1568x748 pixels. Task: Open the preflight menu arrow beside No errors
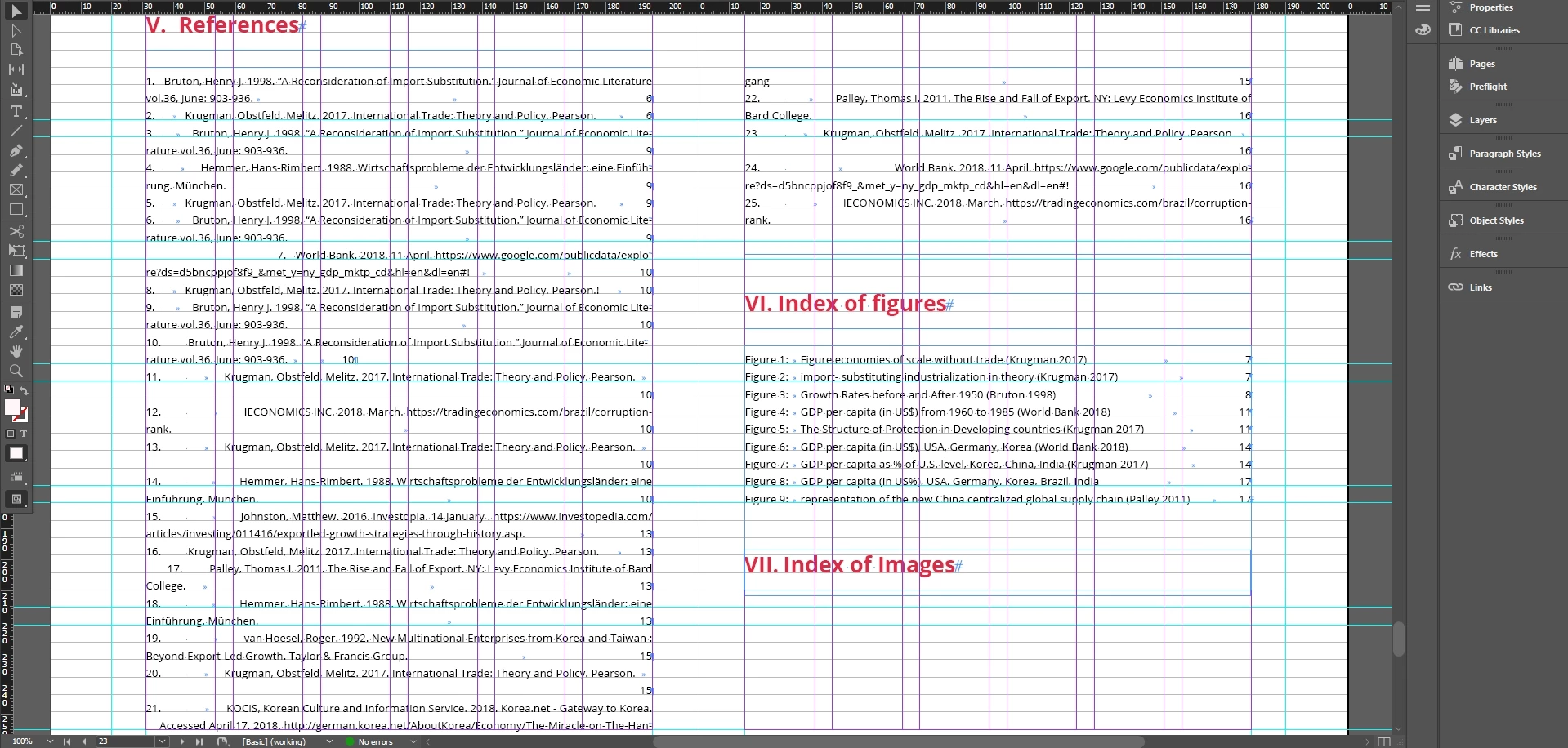coord(413,741)
